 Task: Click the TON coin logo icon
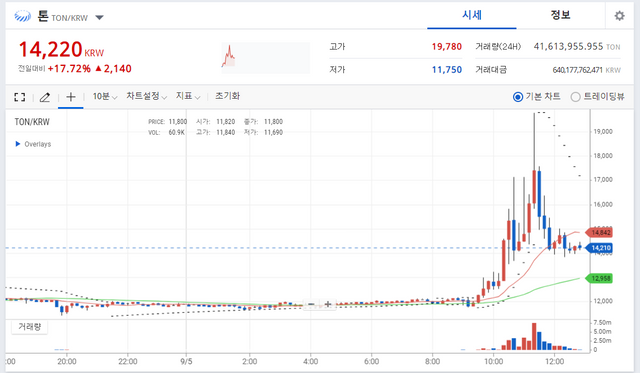[x=22, y=16]
